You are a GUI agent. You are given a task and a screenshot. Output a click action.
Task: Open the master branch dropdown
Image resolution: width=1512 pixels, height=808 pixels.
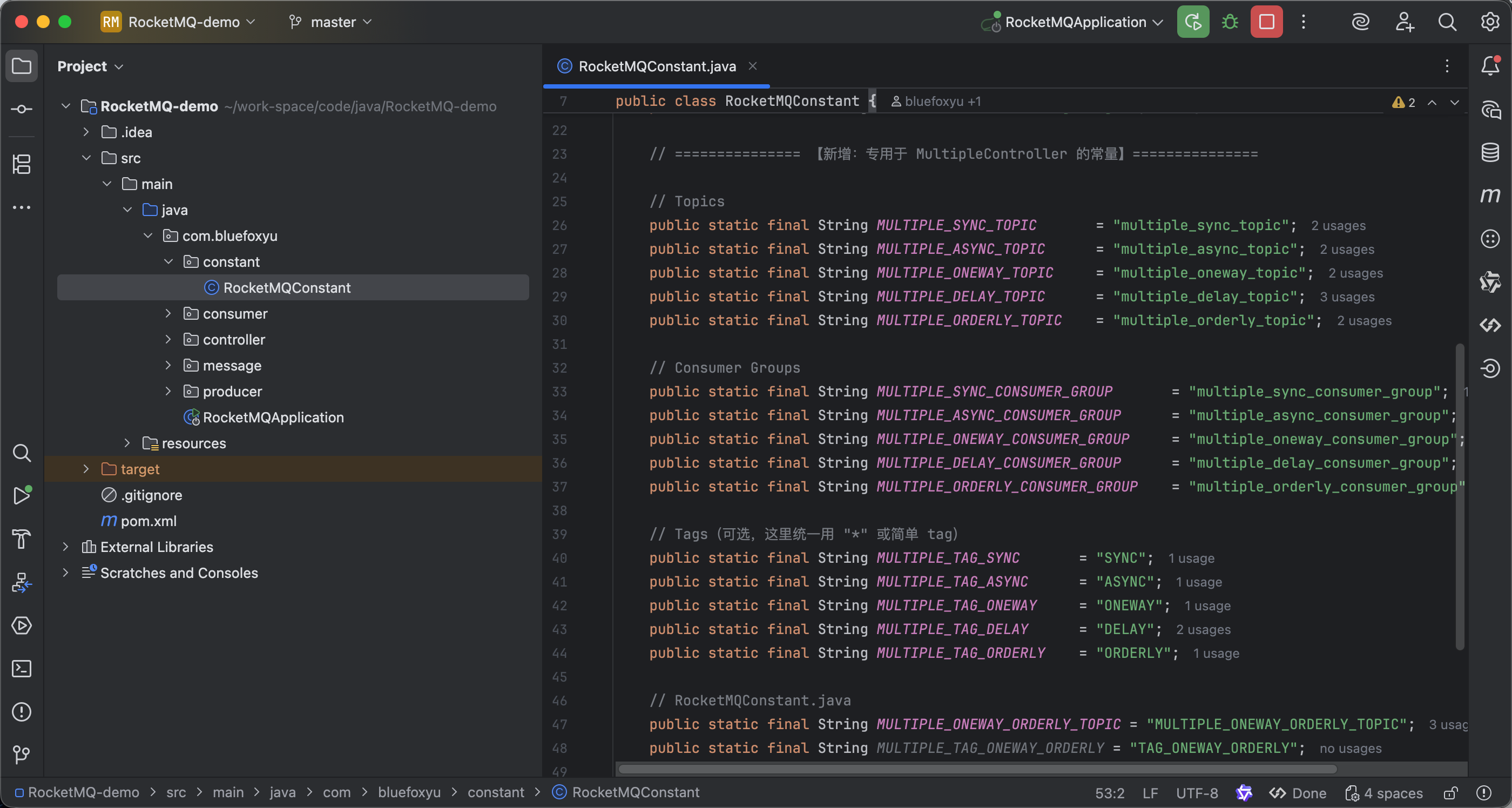pyautogui.click(x=332, y=22)
